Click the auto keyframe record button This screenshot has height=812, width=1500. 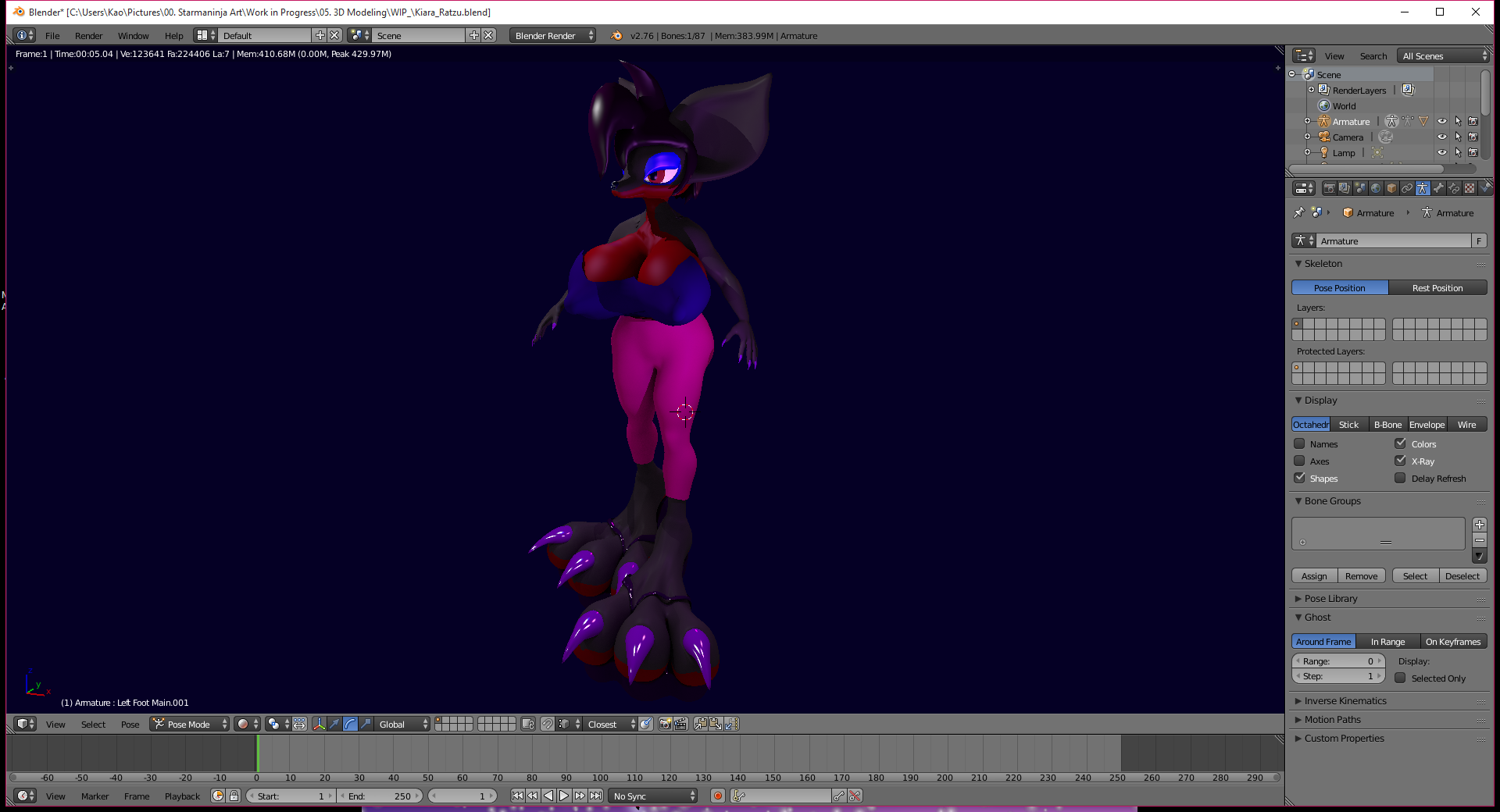[717, 796]
